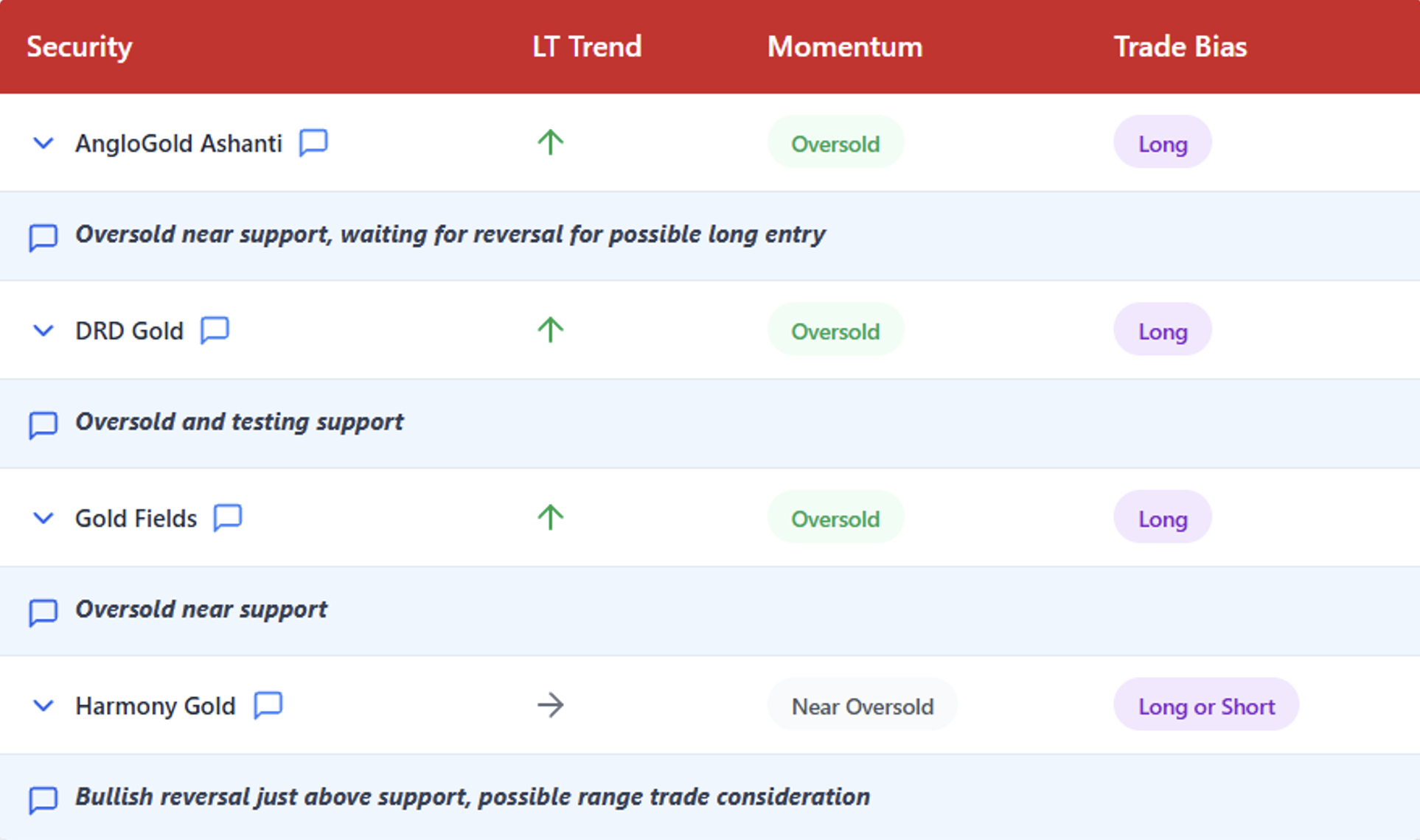
Task: Click the Near Oversold badge for Harmony Gold
Action: tap(863, 705)
